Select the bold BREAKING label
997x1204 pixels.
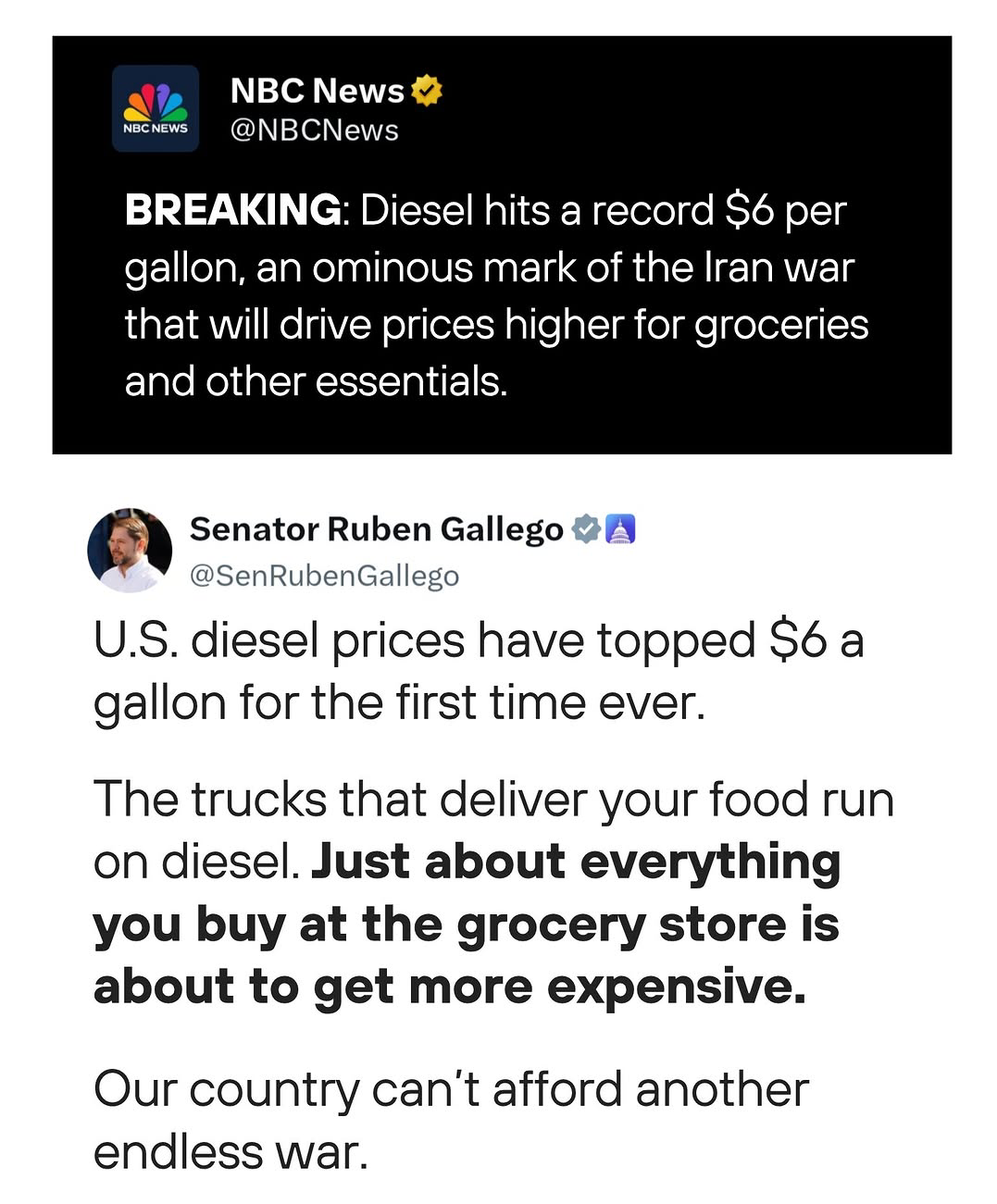pos(233,210)
